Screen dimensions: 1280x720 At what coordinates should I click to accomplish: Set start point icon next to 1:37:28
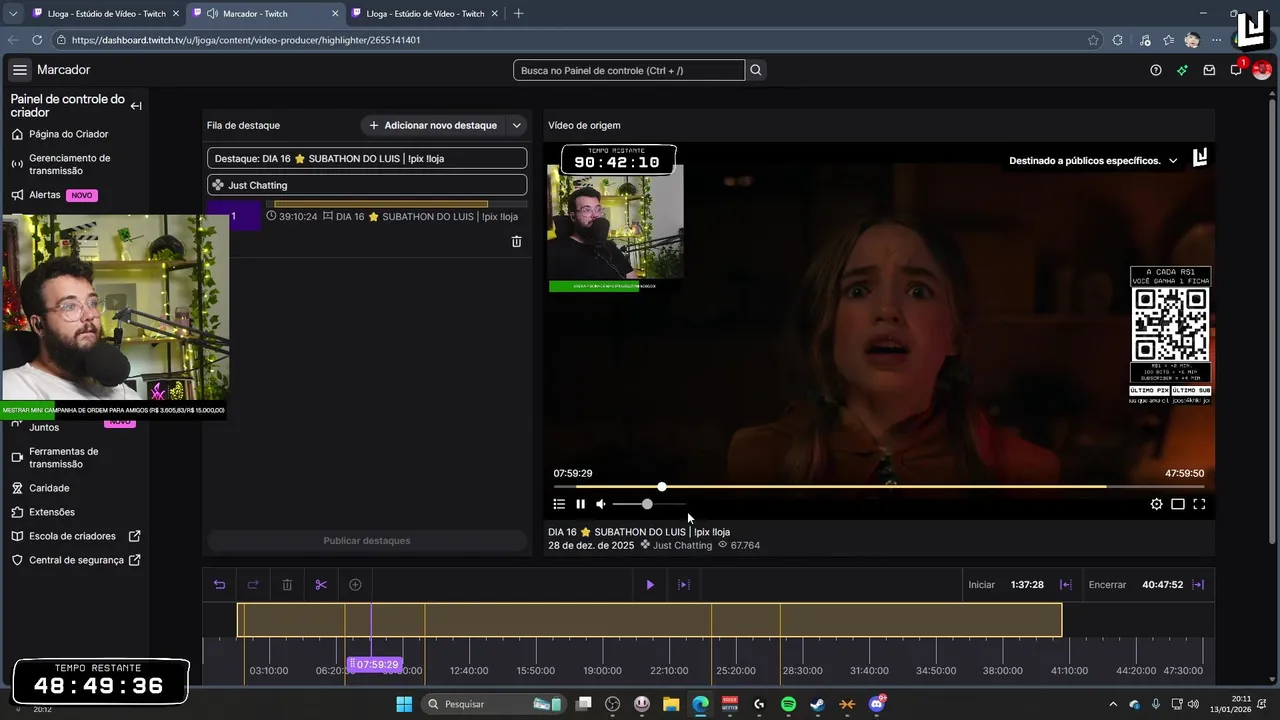point(1066,585)
